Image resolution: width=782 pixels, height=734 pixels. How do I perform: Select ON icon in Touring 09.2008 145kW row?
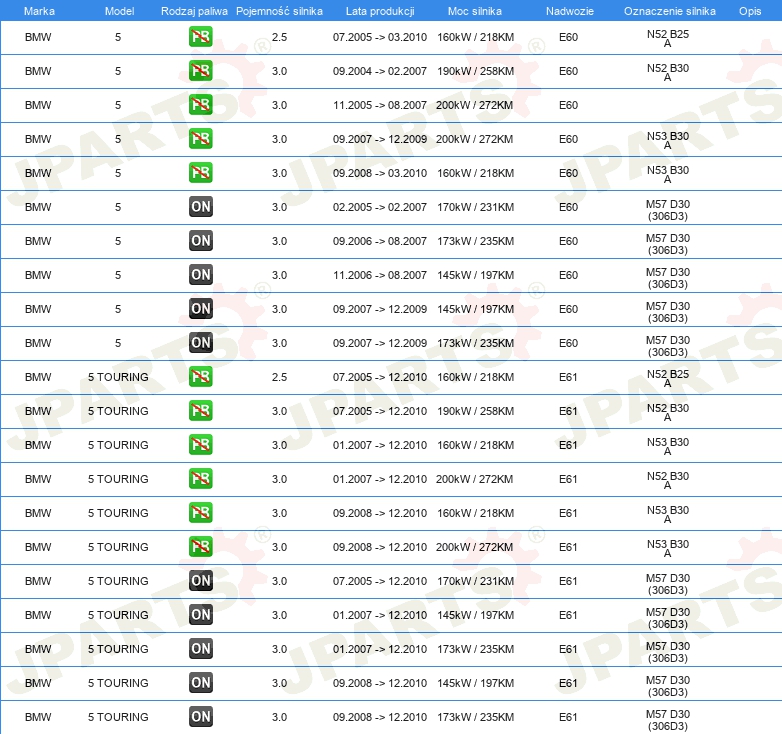tap(200, 683)
